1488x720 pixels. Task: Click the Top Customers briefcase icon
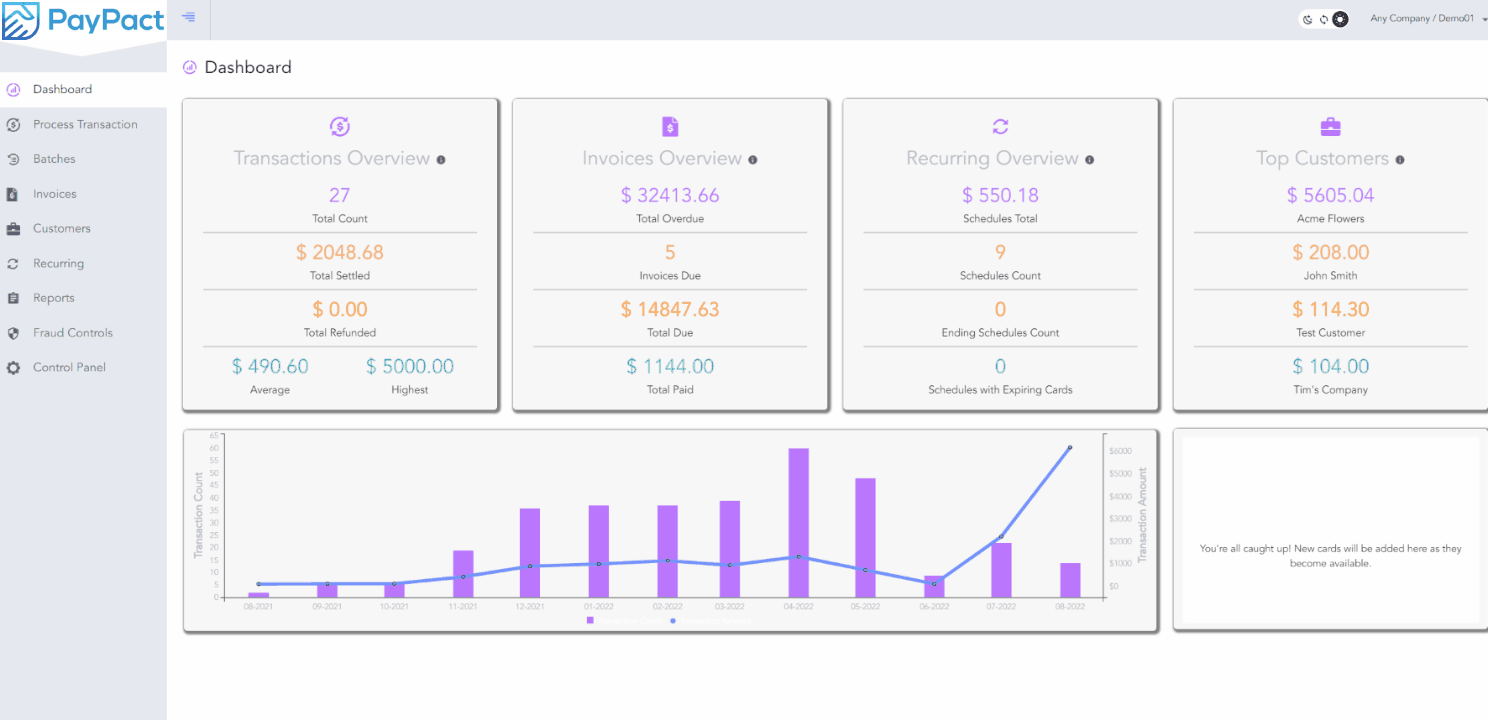(1330, 126)
